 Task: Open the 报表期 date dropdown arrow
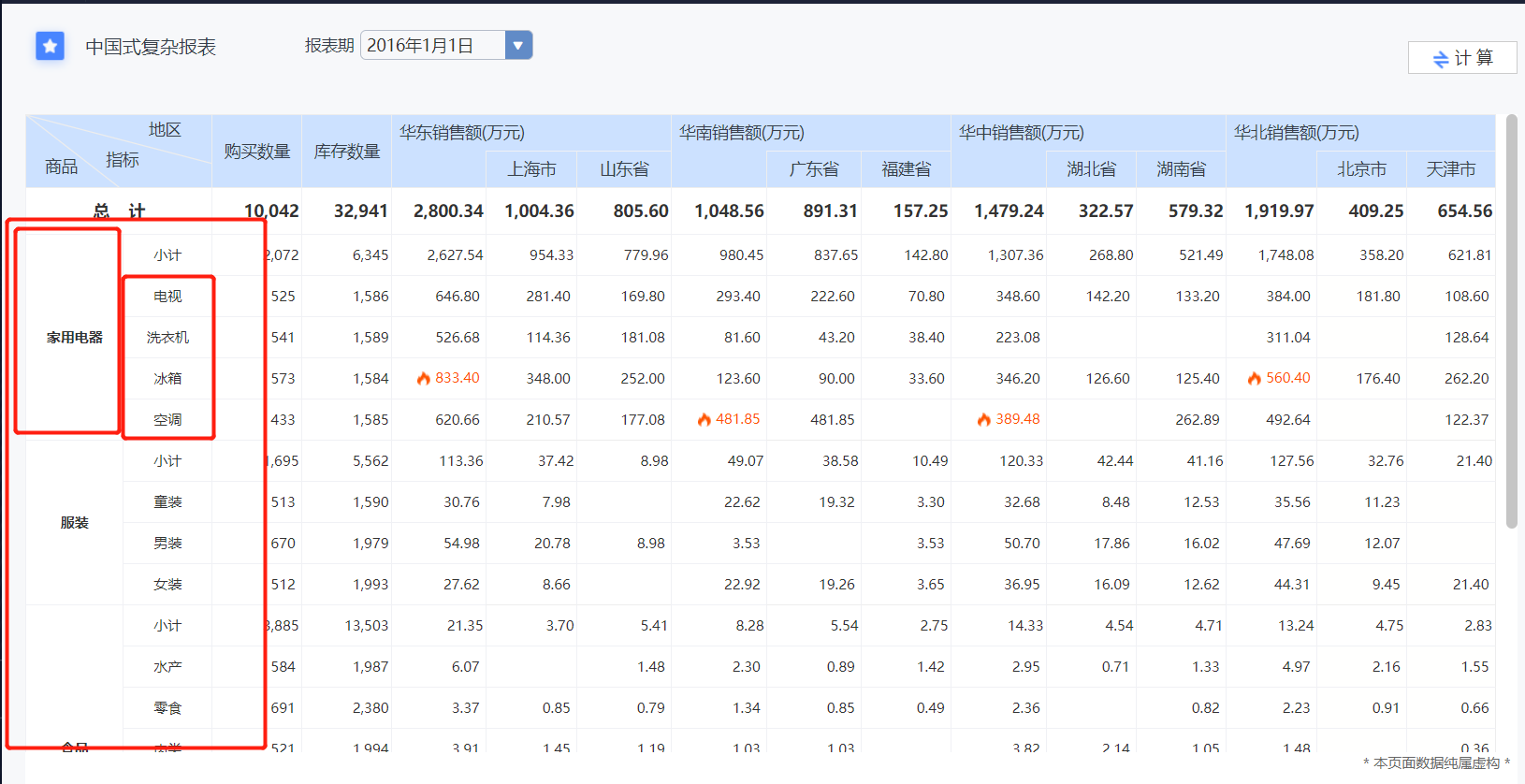tap(518, 45)
